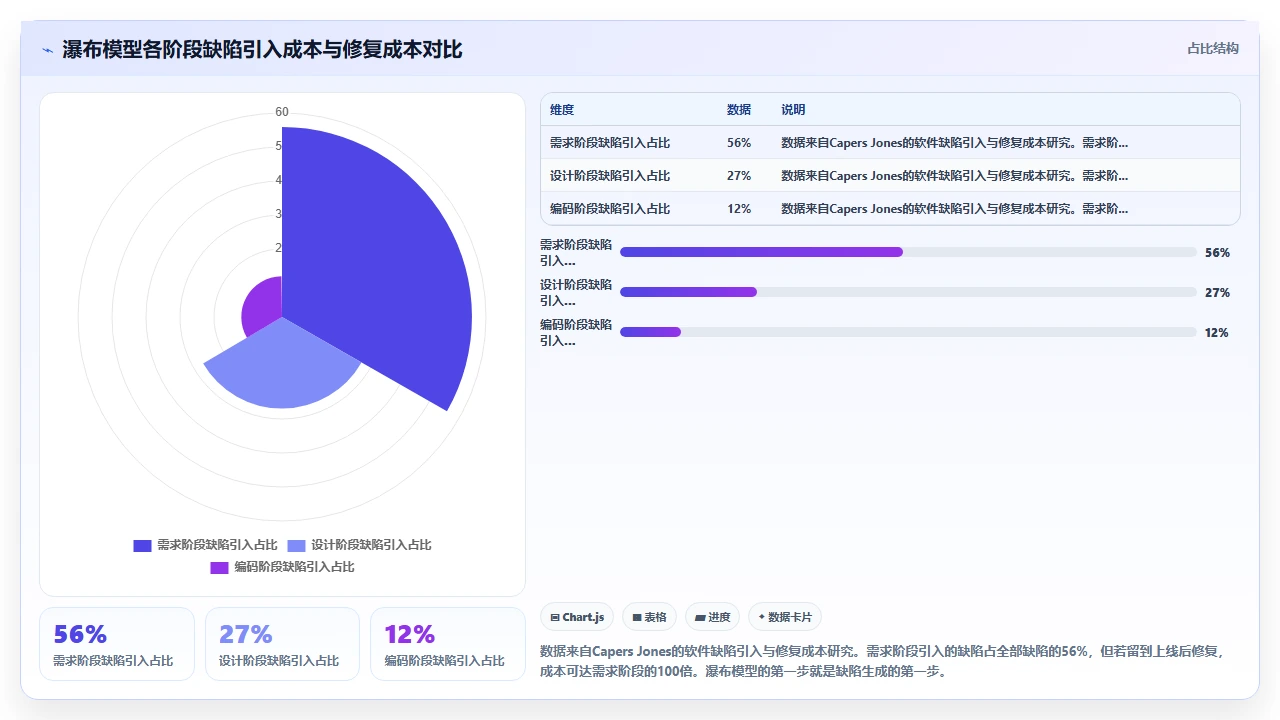Click the 27% table cell

pos(739,176)
